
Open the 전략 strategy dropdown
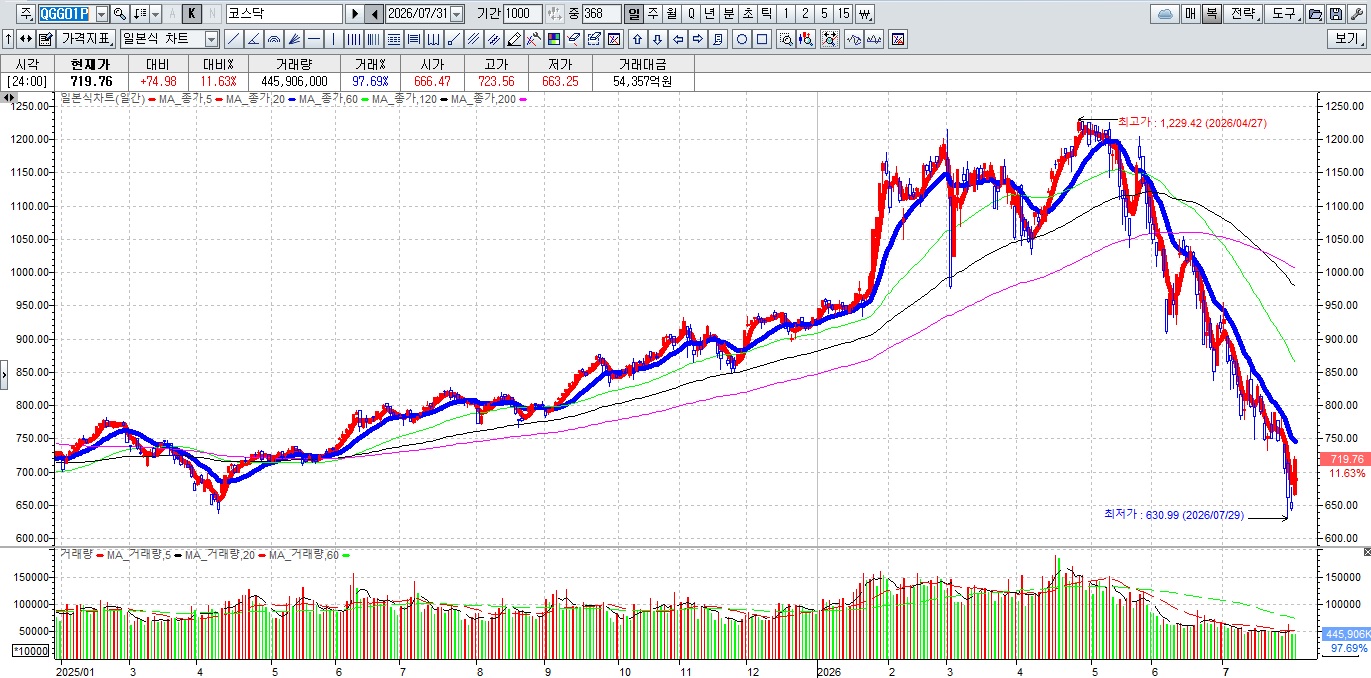point(1243,14)
